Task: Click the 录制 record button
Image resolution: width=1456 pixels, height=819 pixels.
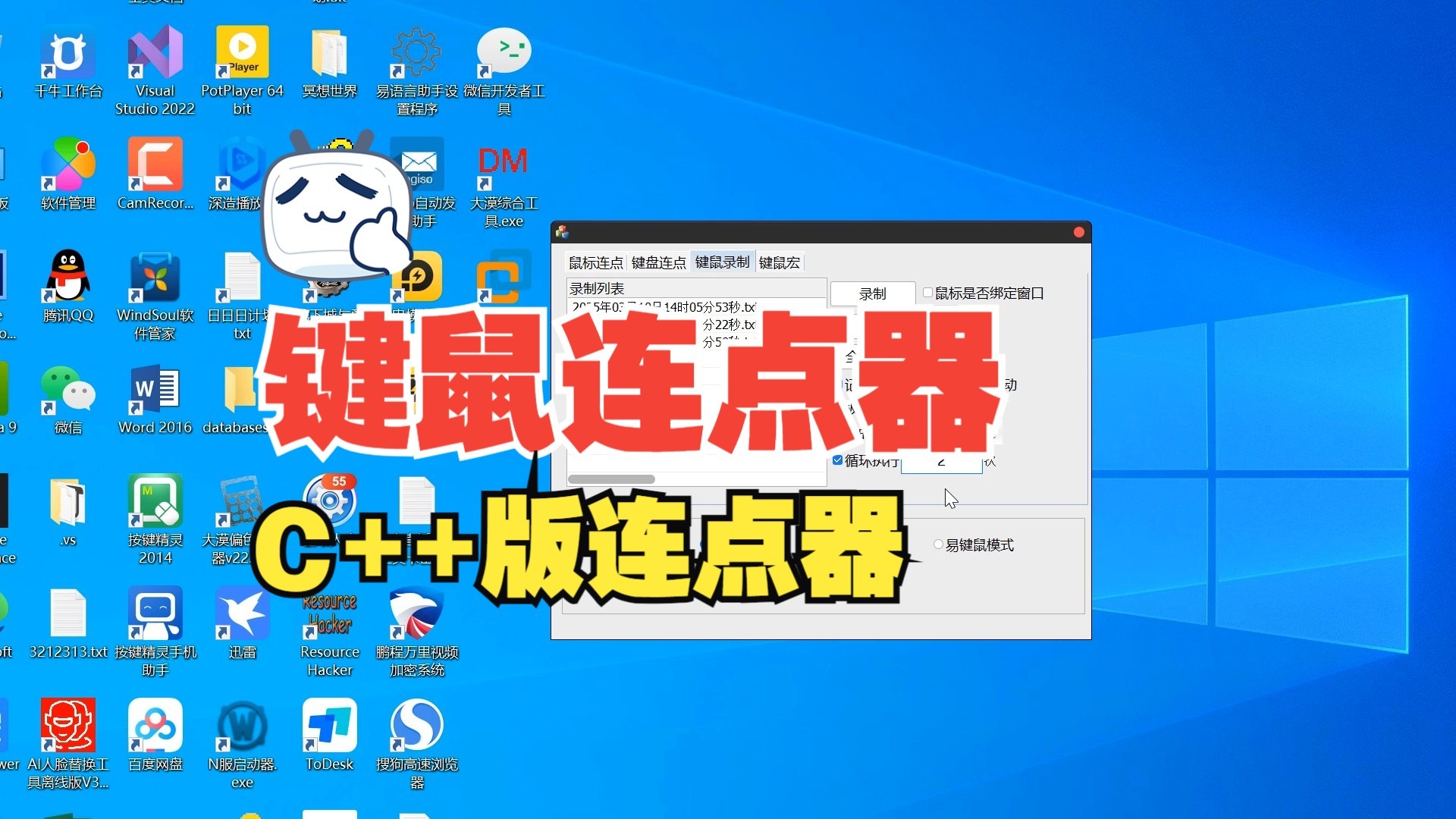Action: [873, 293]
